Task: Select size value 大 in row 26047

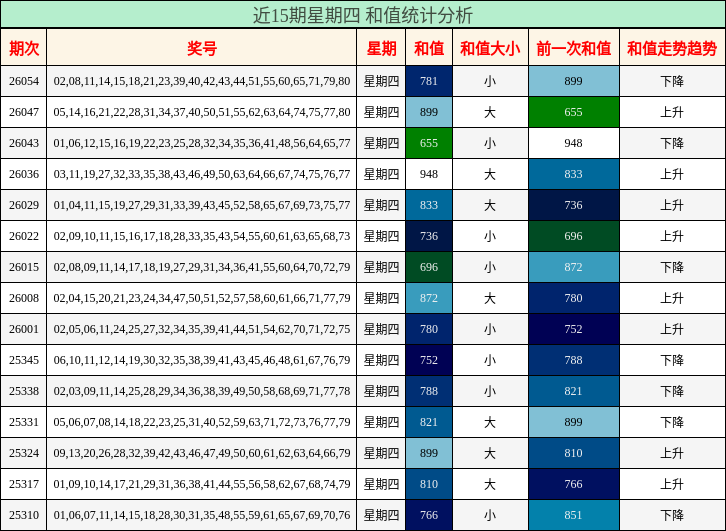Action: (490, 112)
